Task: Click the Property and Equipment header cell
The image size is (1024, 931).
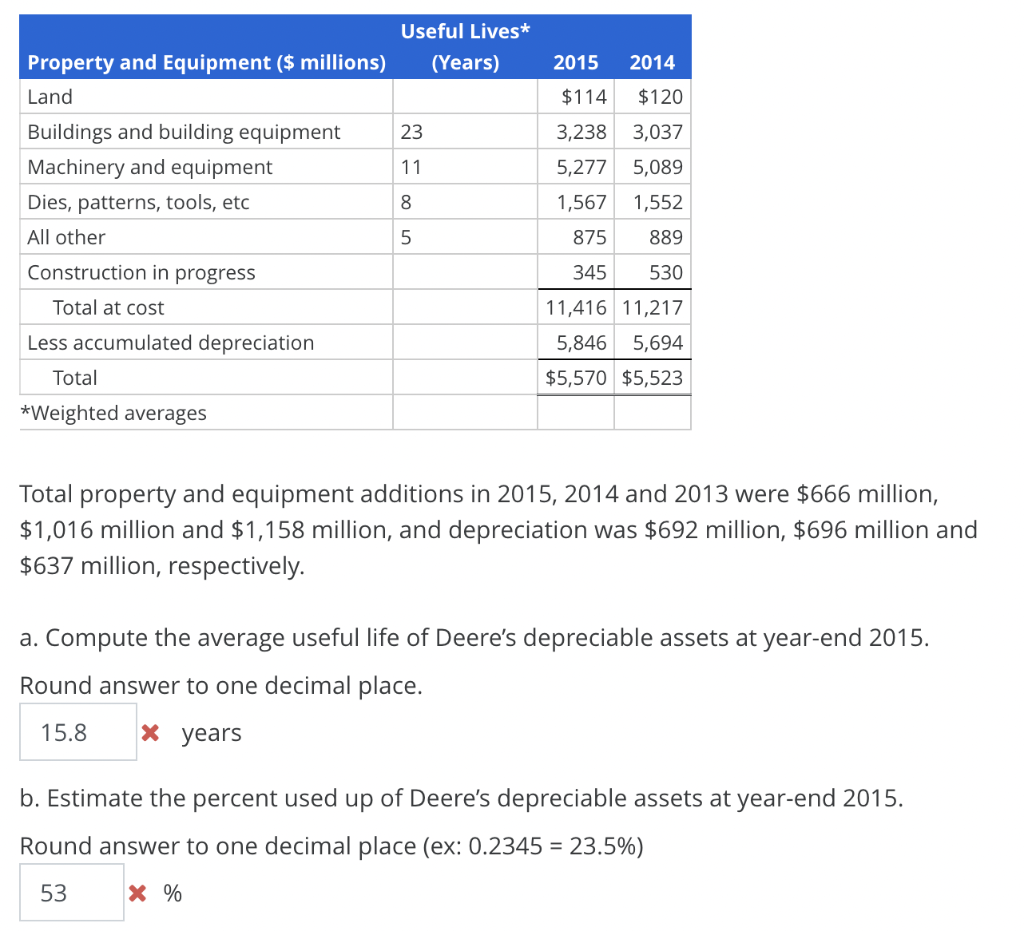Action: (207, 62)
